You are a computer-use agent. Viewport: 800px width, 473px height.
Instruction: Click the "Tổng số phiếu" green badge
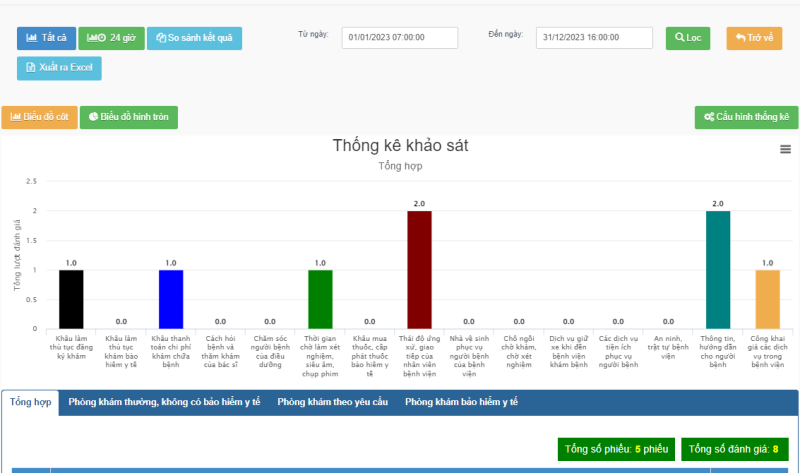point(616,449)
